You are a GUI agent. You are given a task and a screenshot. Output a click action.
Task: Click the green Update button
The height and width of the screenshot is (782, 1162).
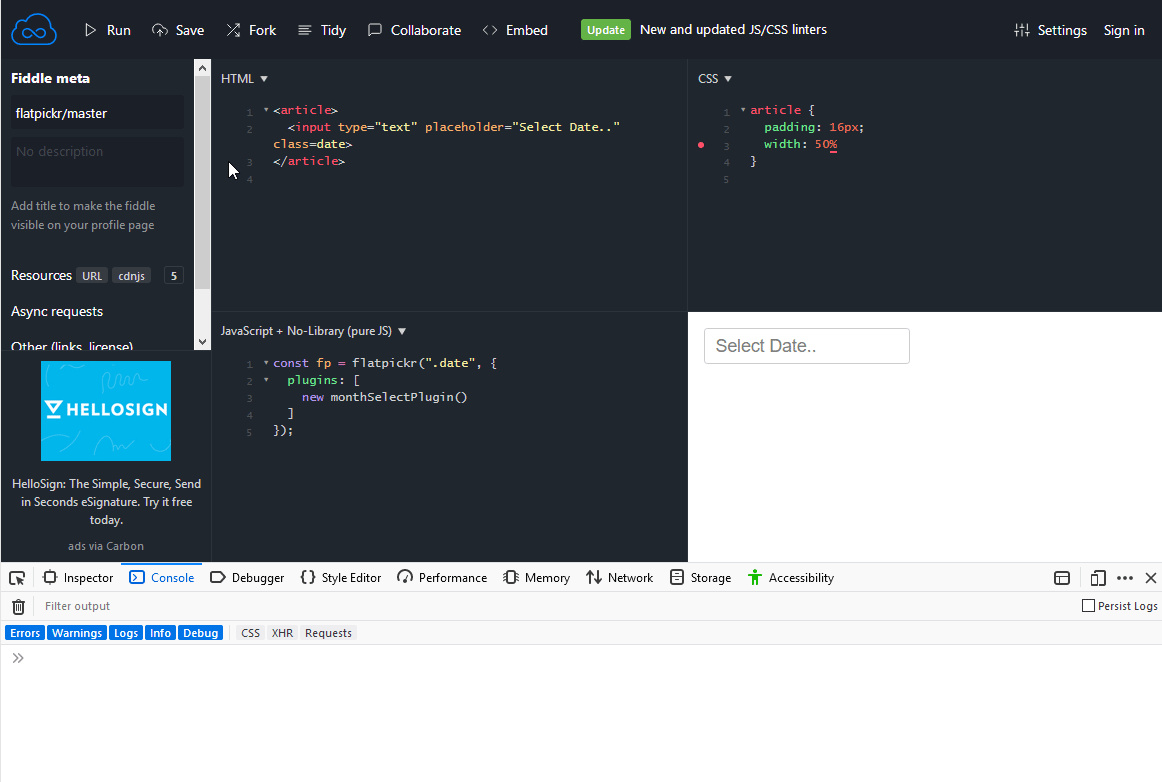coord(605,30)
